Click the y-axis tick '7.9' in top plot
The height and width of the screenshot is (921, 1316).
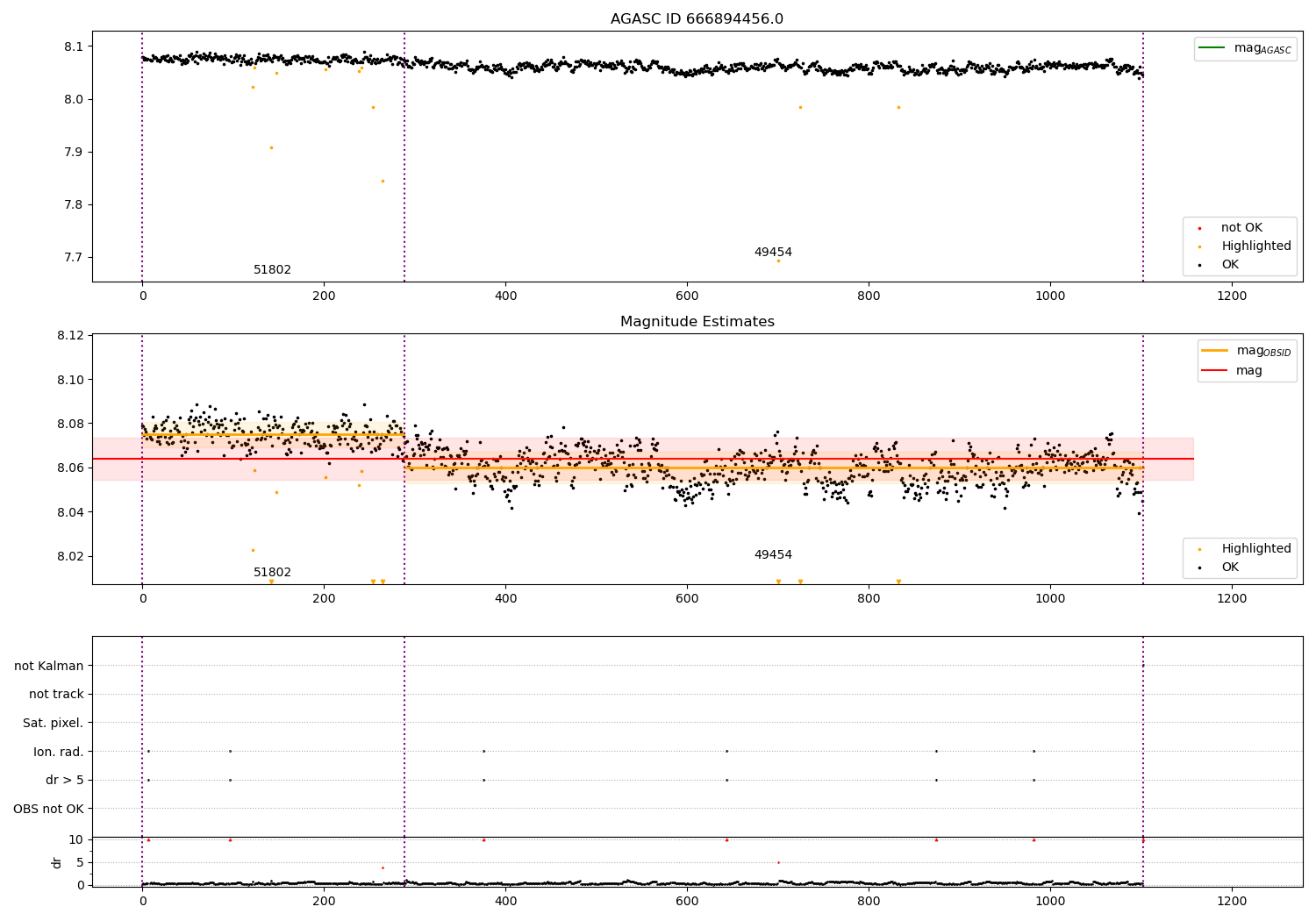tap(74, 153)
